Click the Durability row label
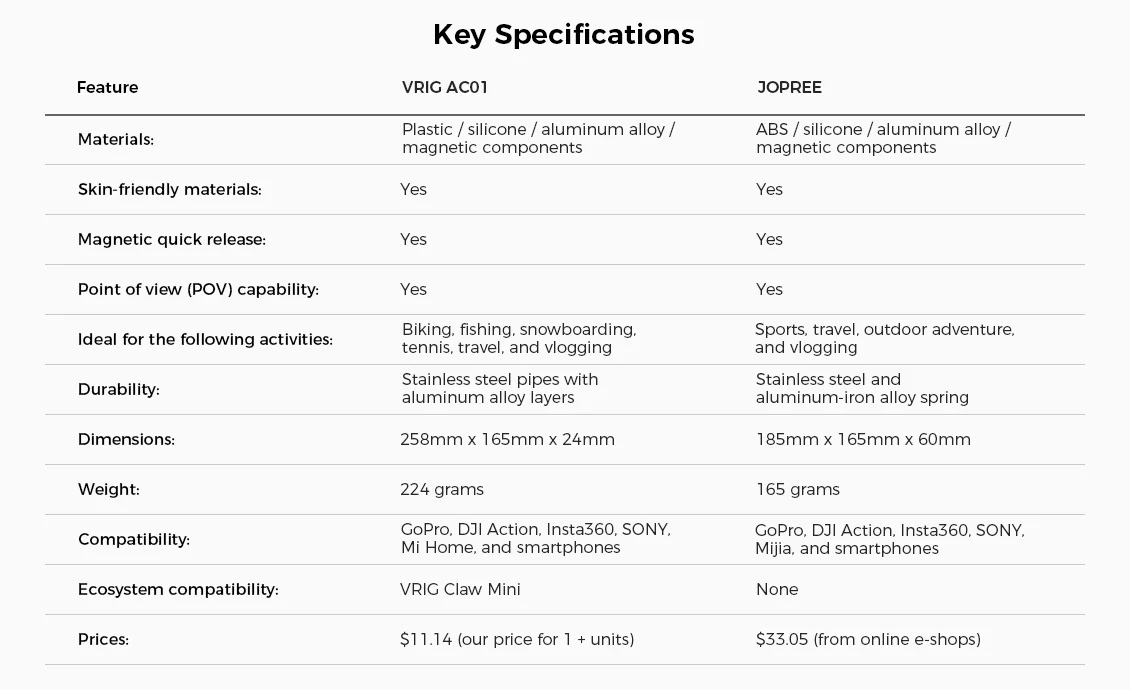Image resolution: width=1130 pixels, height=690 pixels. (118, 389)
